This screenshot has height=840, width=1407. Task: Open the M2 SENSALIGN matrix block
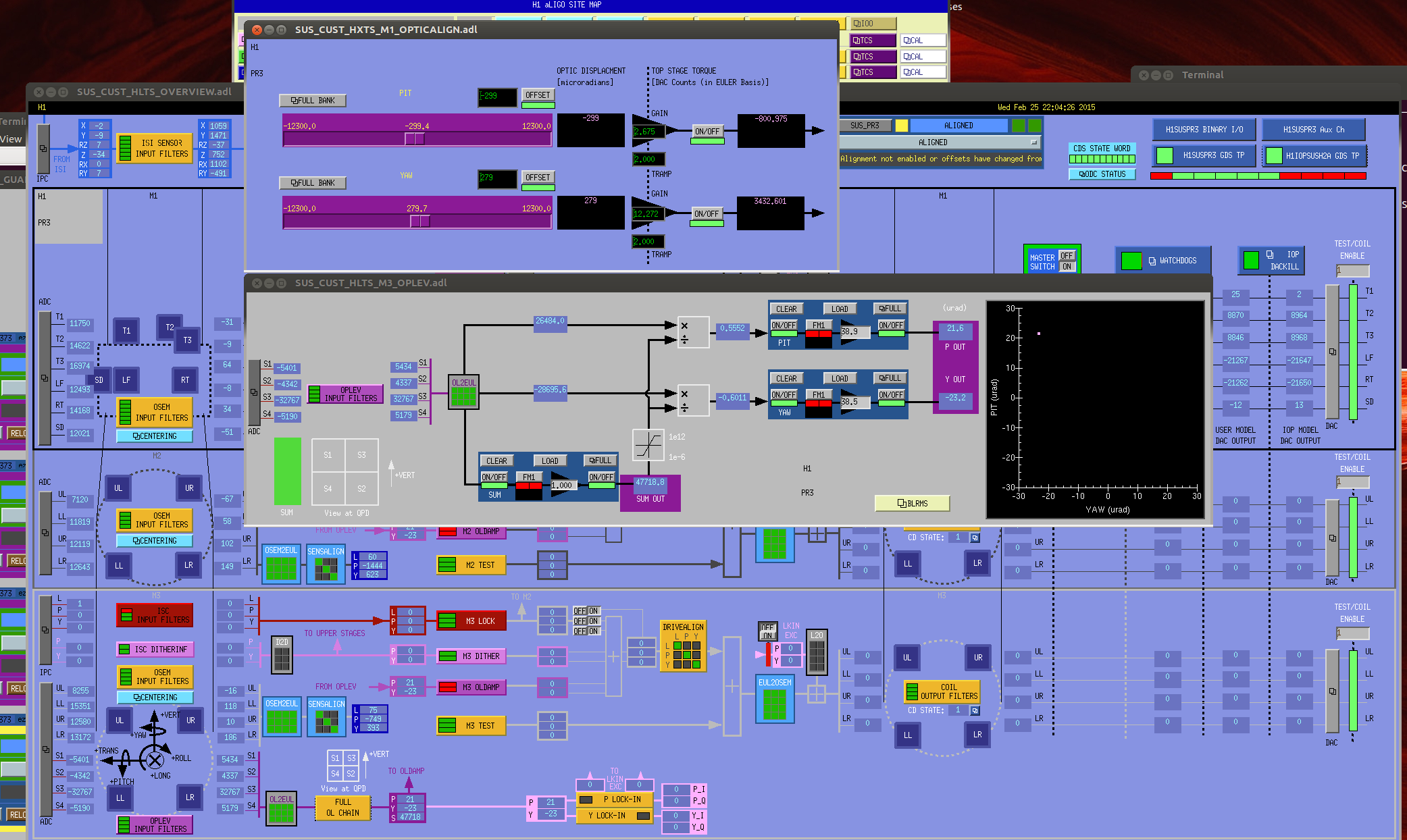pos(326,564)
